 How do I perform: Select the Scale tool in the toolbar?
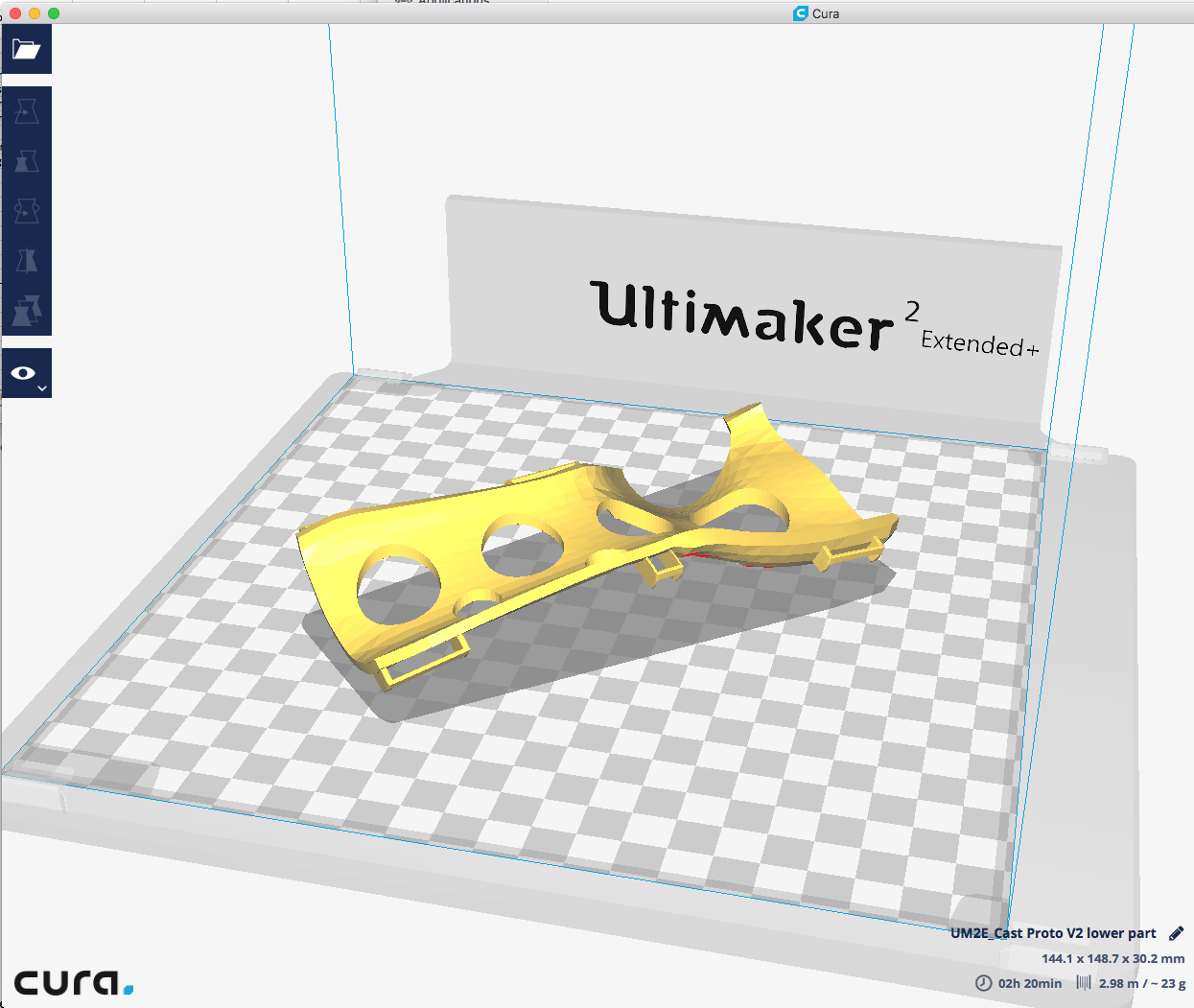tap(26, 160)
